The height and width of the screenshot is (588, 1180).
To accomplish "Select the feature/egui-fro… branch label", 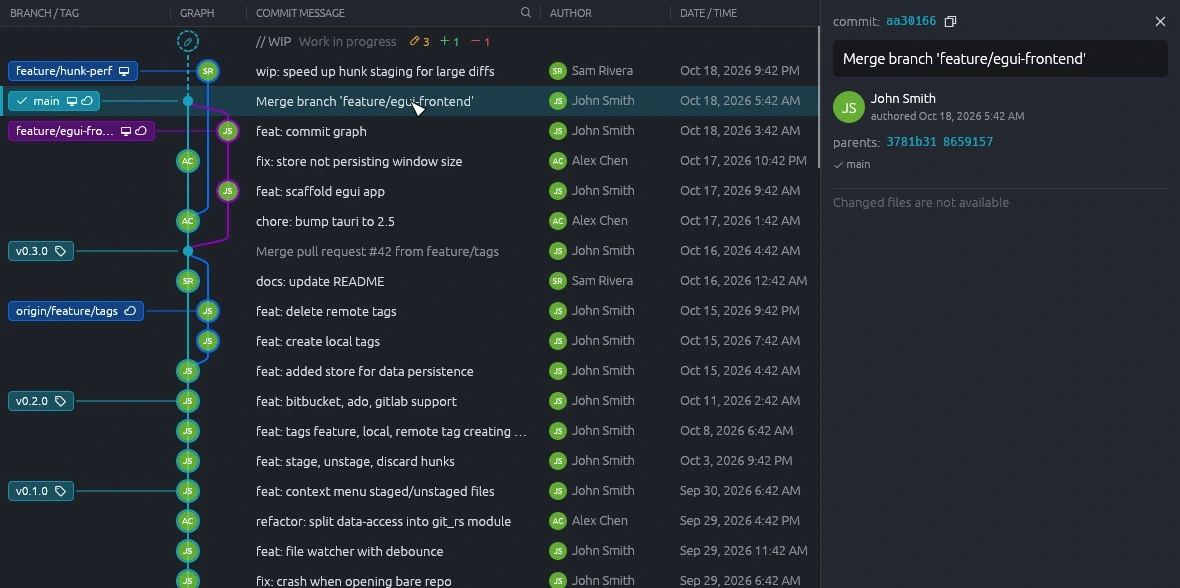I will click(x=81, y=131).
